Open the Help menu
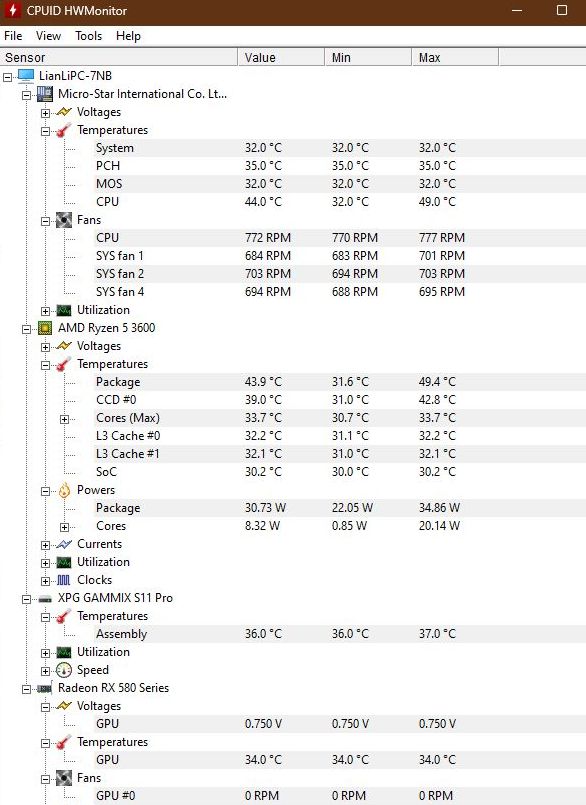The width and height of the screenshot is (586, 805). [128, 36]
